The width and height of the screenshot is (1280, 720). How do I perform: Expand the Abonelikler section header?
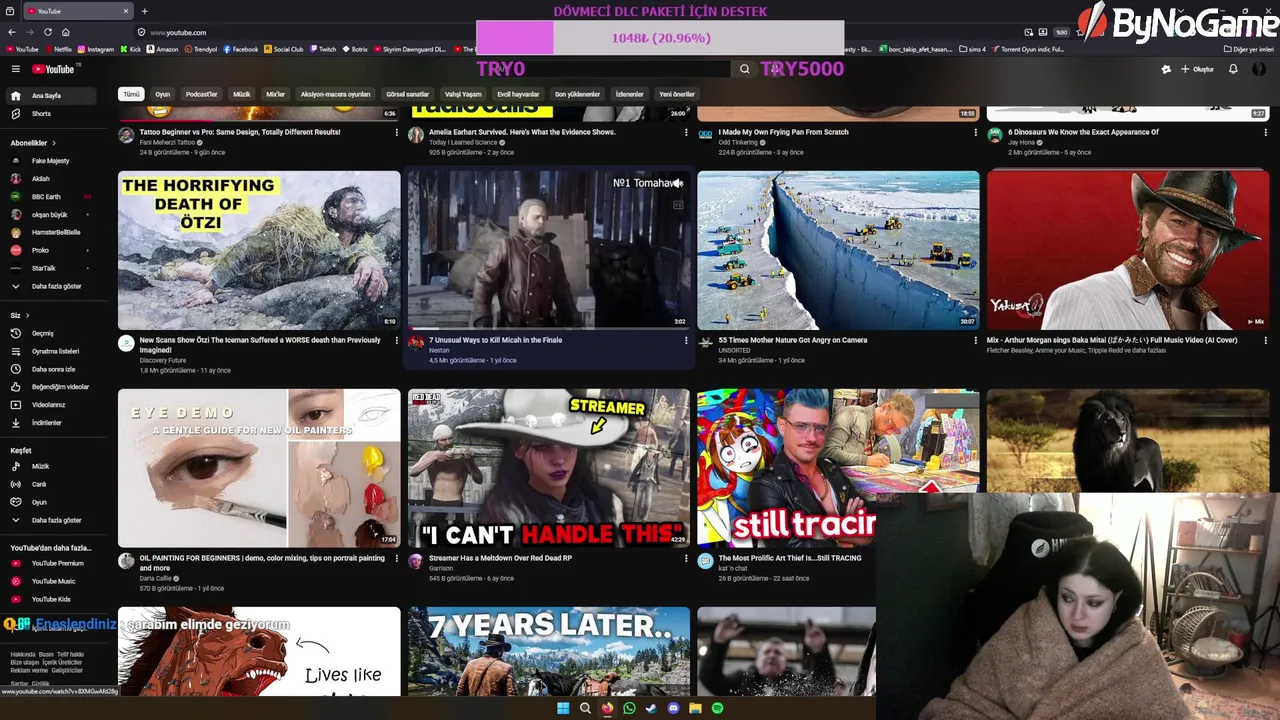(33, 143)
